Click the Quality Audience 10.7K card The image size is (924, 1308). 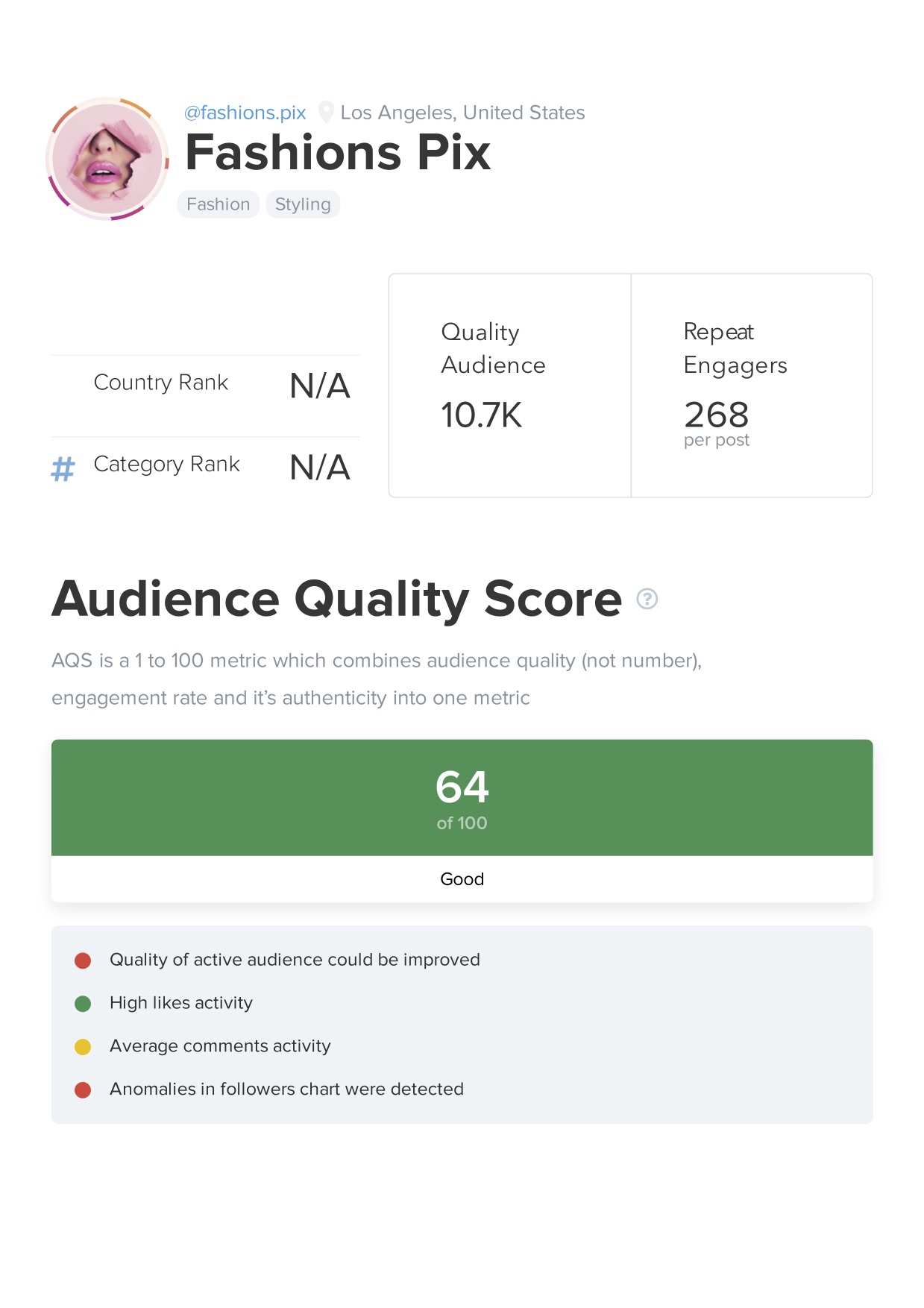[509, 386]
